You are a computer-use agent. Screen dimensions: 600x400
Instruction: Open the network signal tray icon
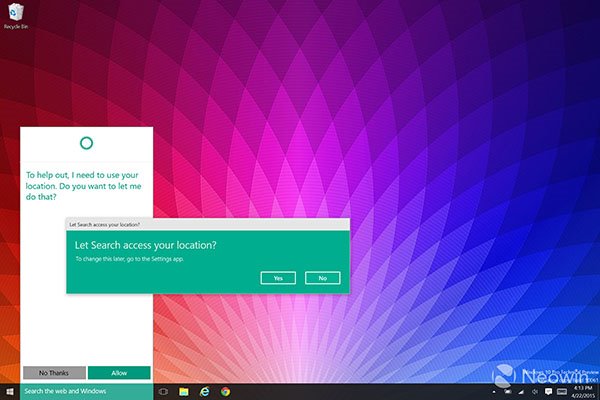[x=521, y=392]
